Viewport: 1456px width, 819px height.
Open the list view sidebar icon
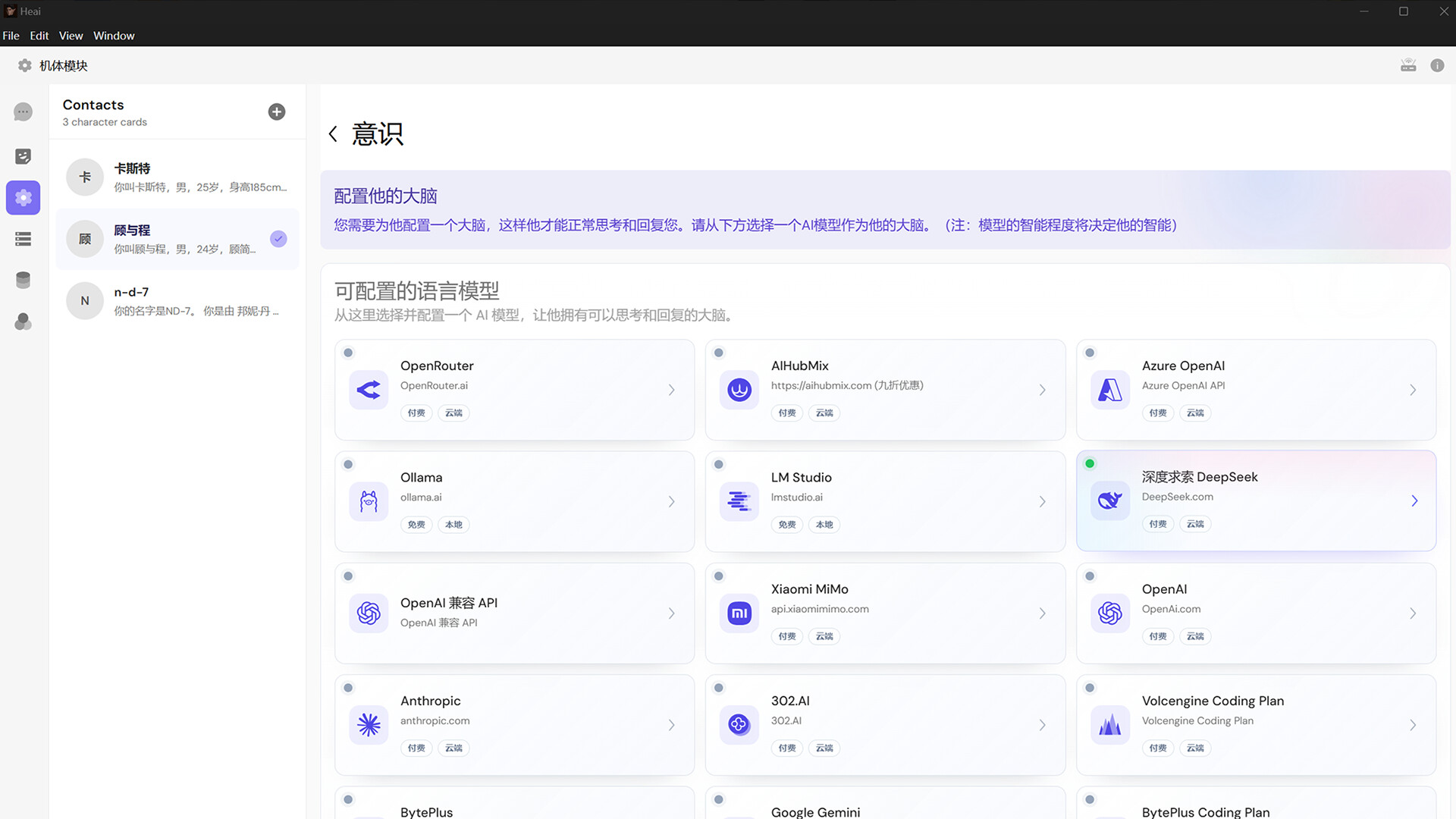tap(24, 239)
